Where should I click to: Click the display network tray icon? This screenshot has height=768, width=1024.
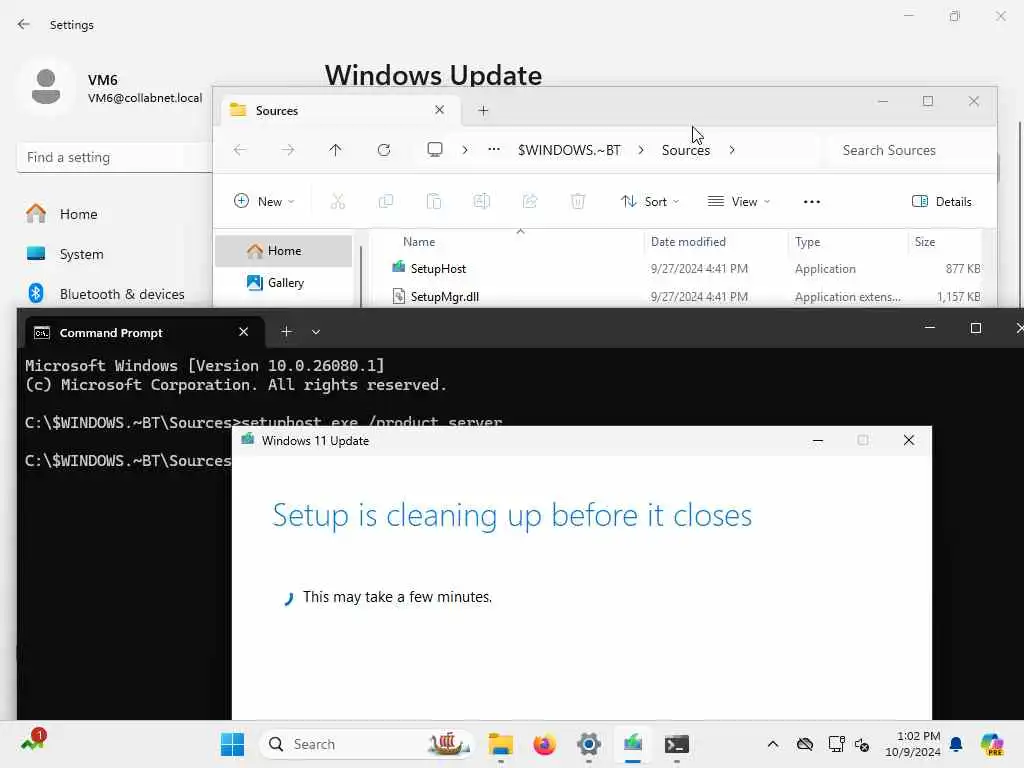click(x=836, y=744)
